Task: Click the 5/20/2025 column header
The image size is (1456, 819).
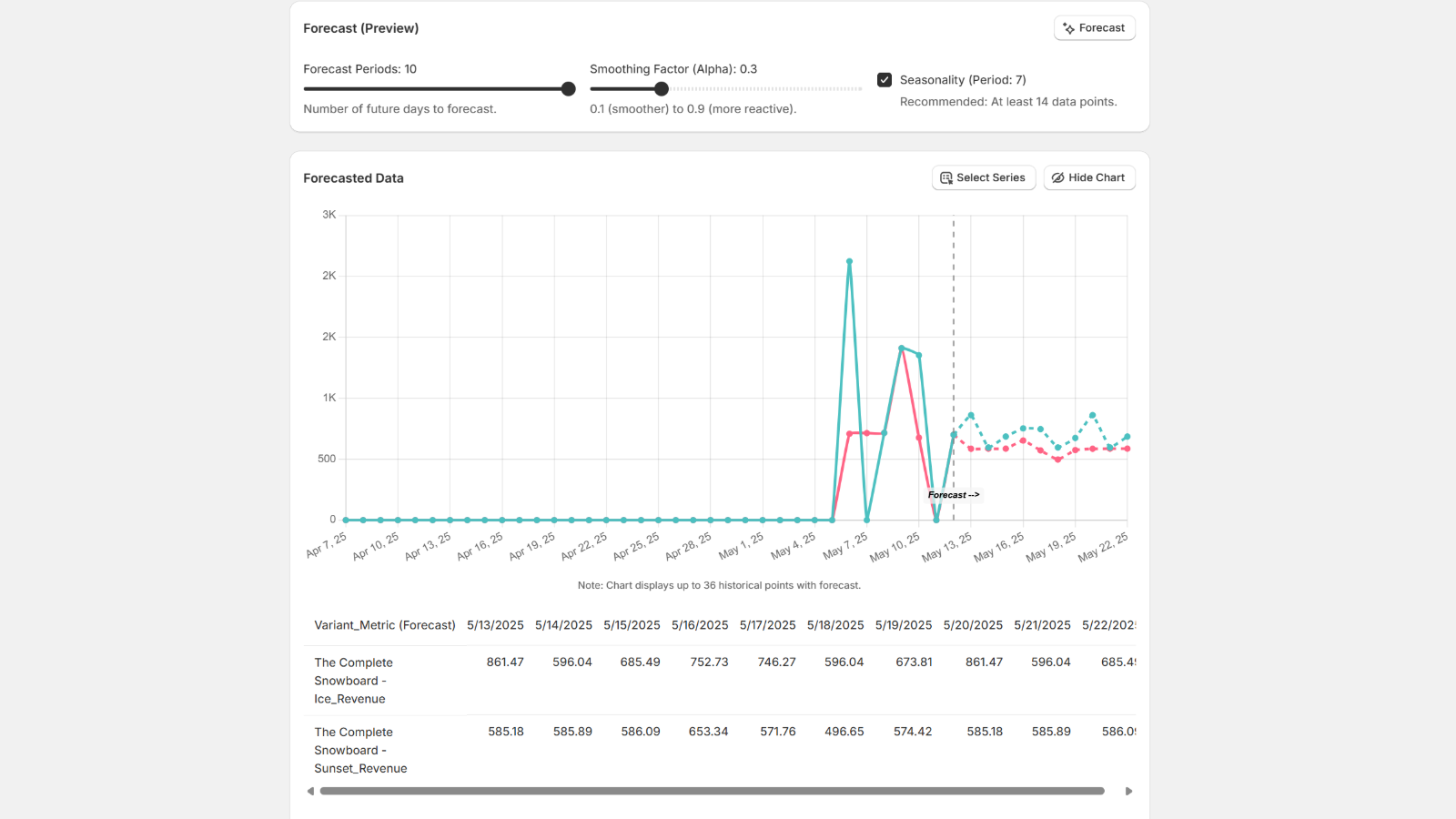Action: click(973, 625)
